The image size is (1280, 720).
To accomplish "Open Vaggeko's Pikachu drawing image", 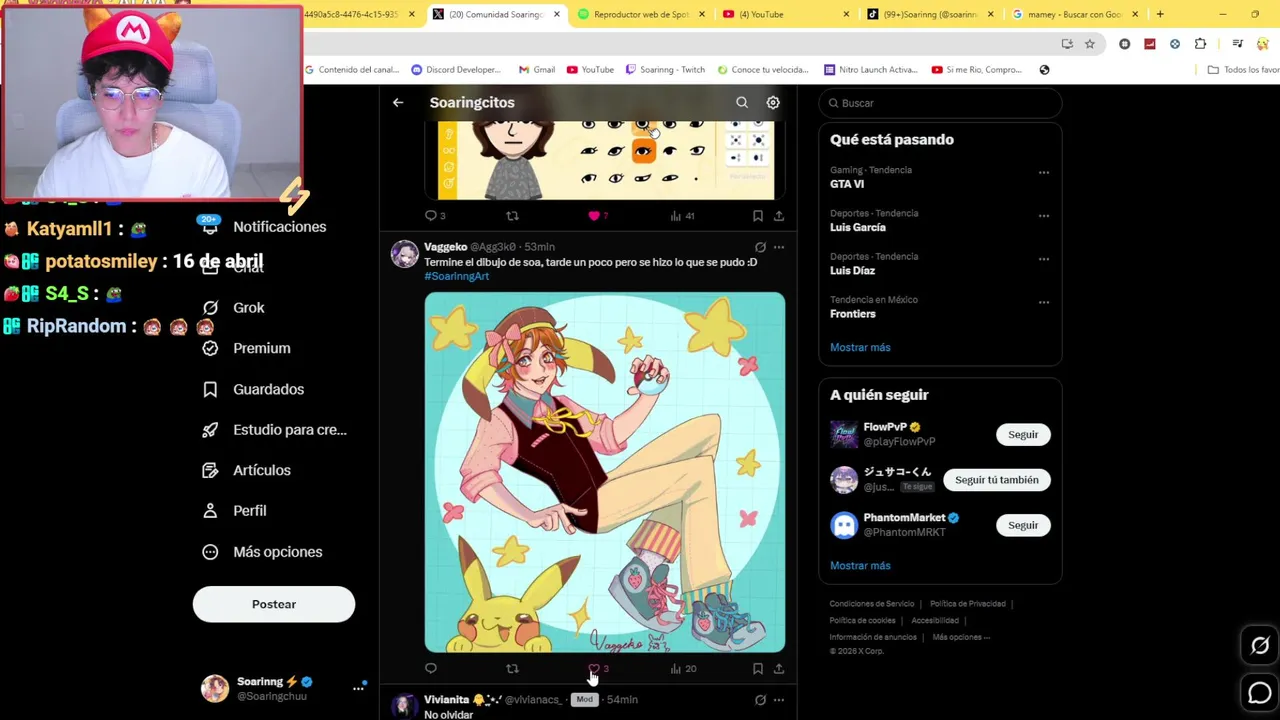I will point(605,472).
